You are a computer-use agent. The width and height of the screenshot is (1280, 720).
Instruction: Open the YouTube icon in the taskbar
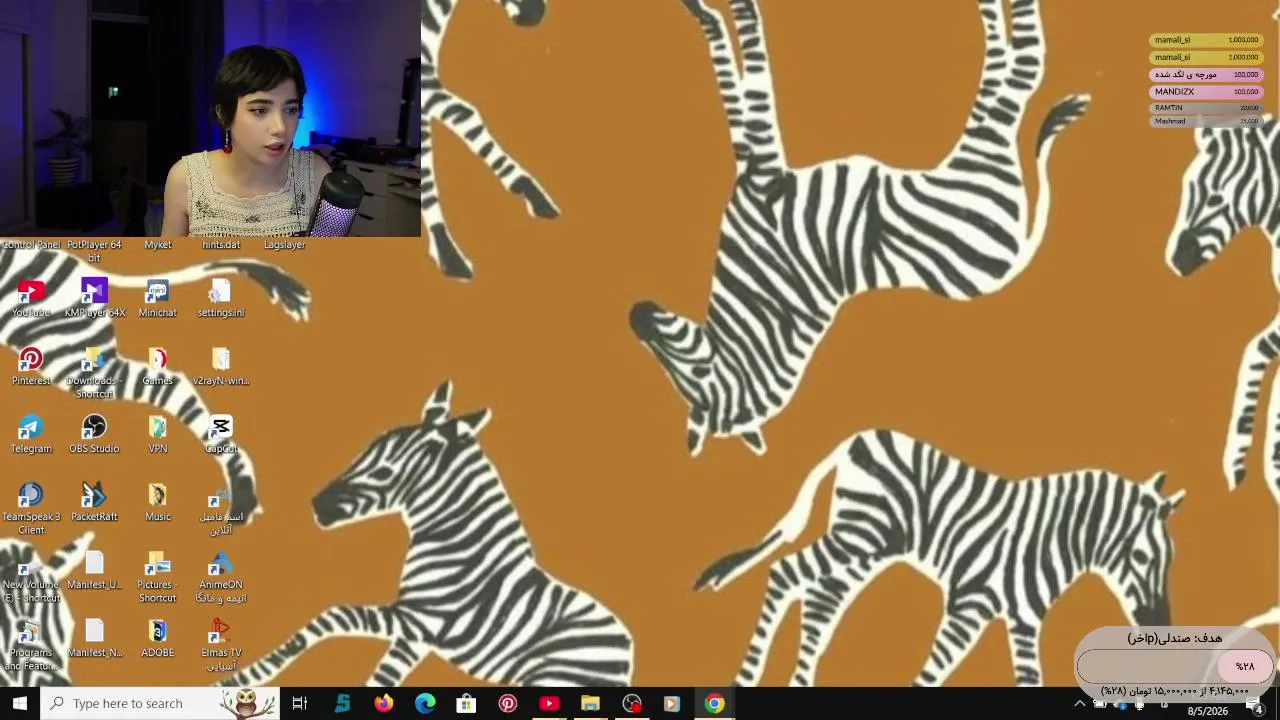(x=549, y=703)
